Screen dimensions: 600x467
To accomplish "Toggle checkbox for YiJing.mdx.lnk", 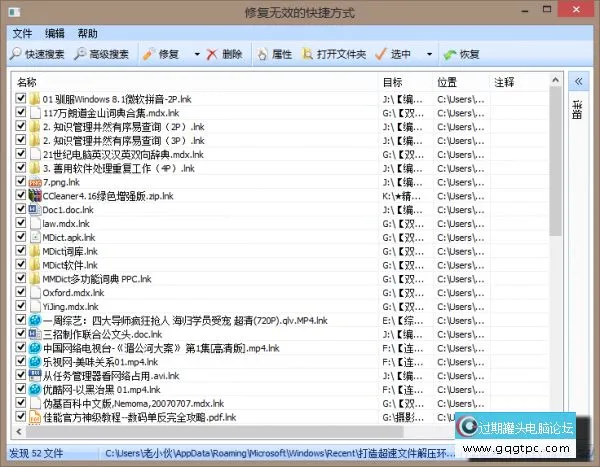I will (21, 306).
